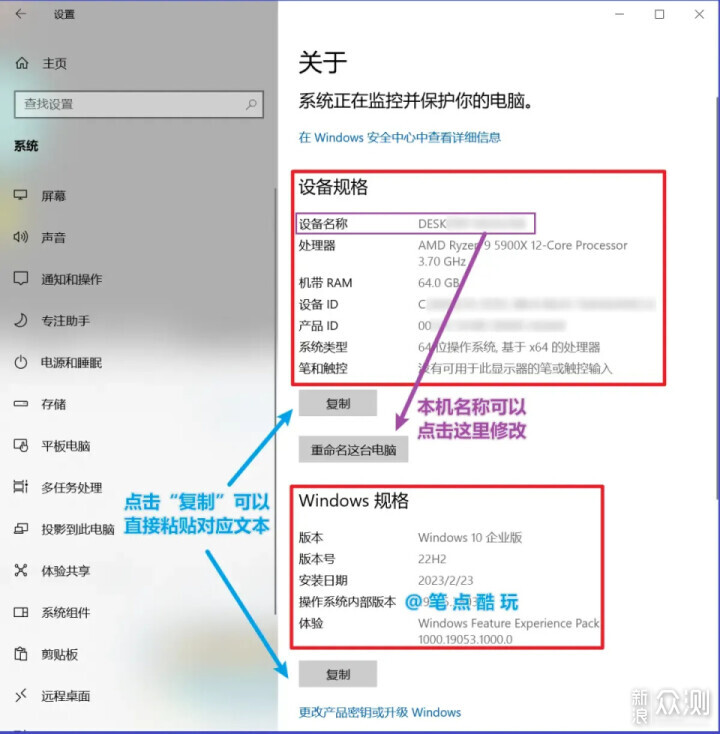Select the 屏幕 display icon
The image size is (720, 734).
pos(21,195)
